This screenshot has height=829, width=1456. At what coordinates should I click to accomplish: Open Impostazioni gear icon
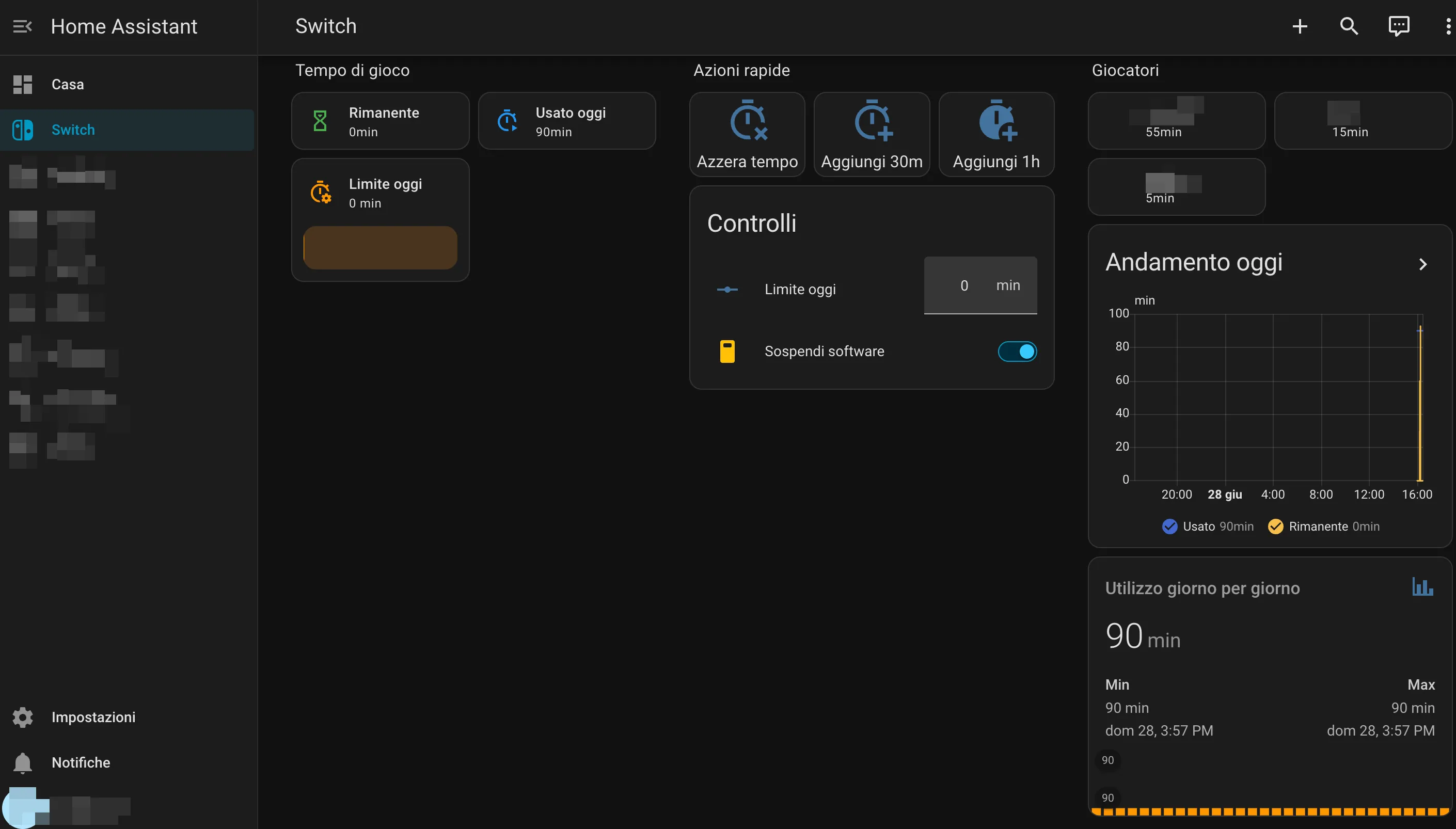pyautogui.click(x=23, y=718)
